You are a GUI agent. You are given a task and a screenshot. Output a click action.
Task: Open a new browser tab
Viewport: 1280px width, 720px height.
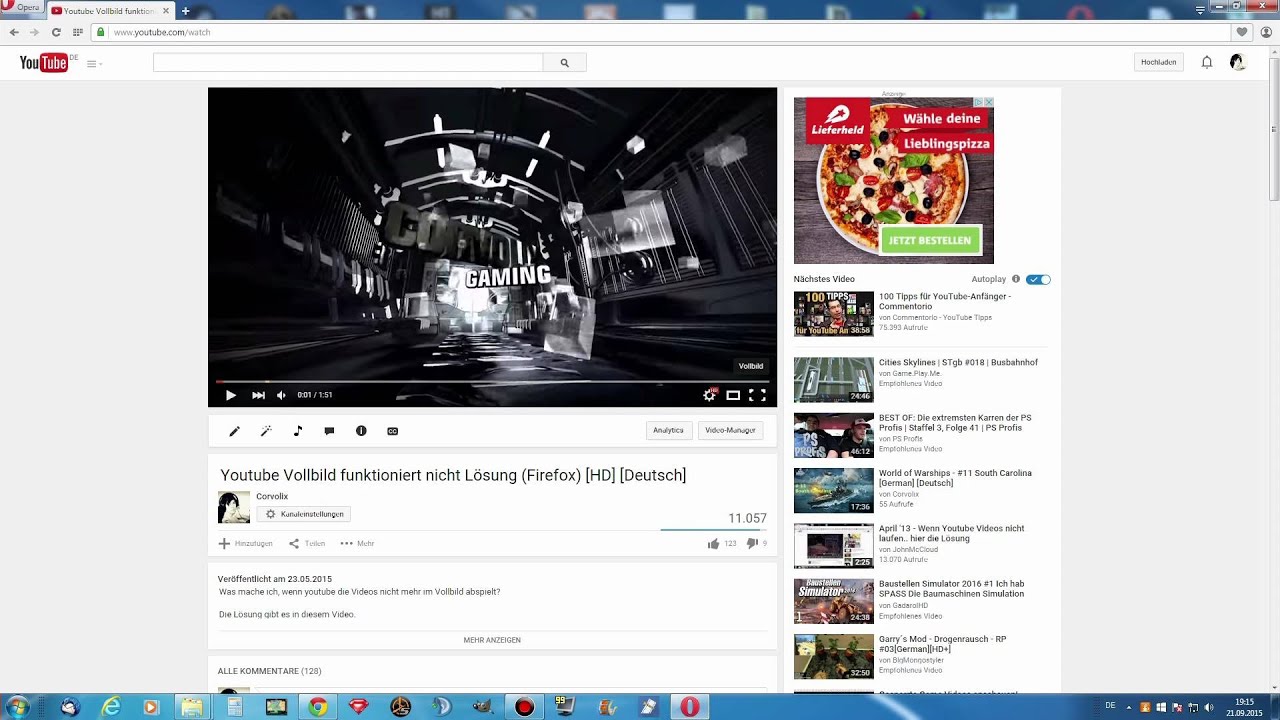coord(185,11)
